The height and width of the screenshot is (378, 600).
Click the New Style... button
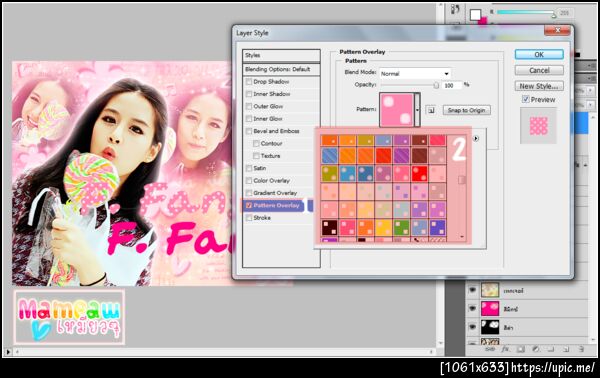click(x=539, y=86)
